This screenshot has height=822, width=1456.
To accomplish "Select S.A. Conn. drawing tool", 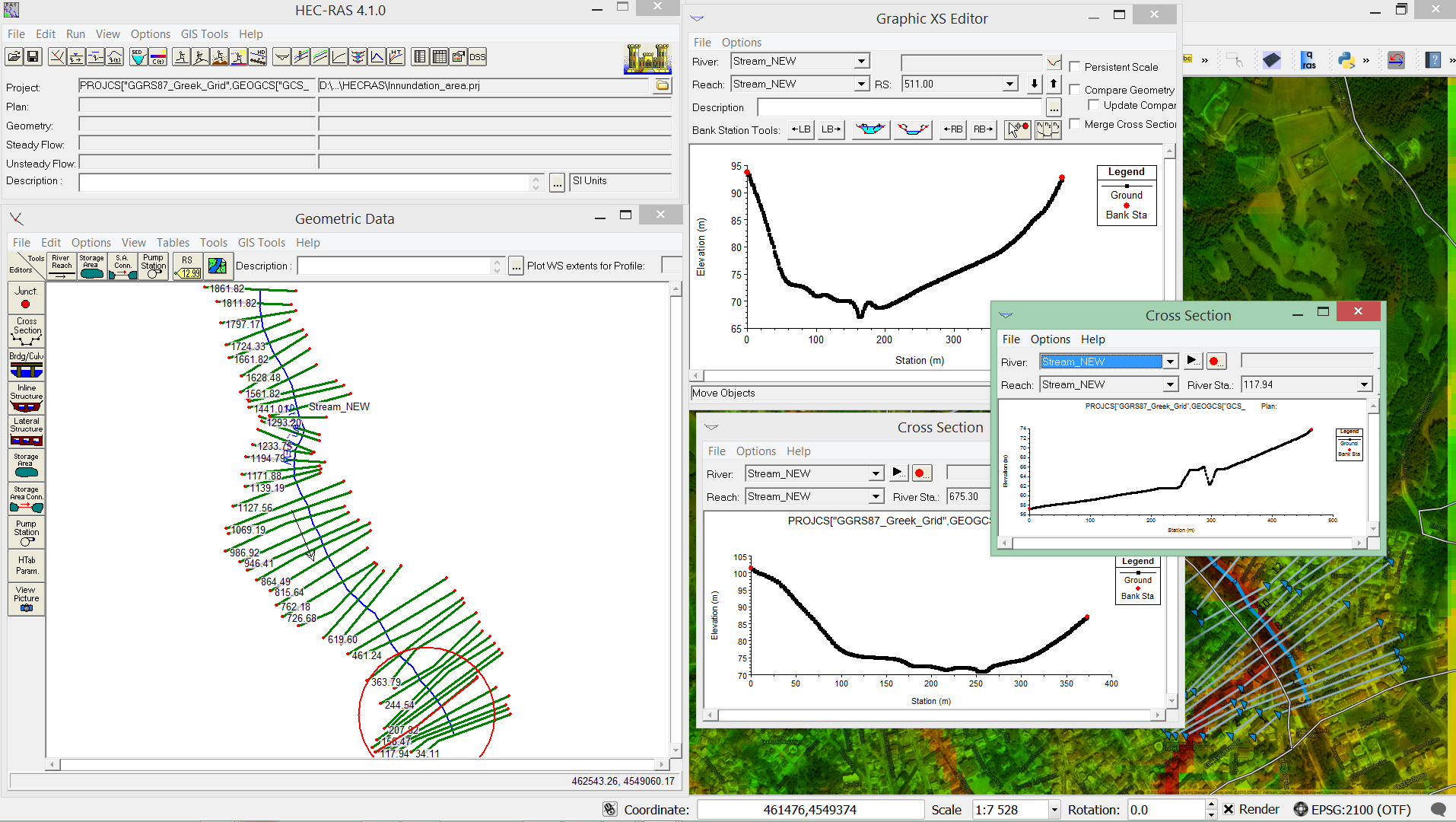I will pos(122,266).
